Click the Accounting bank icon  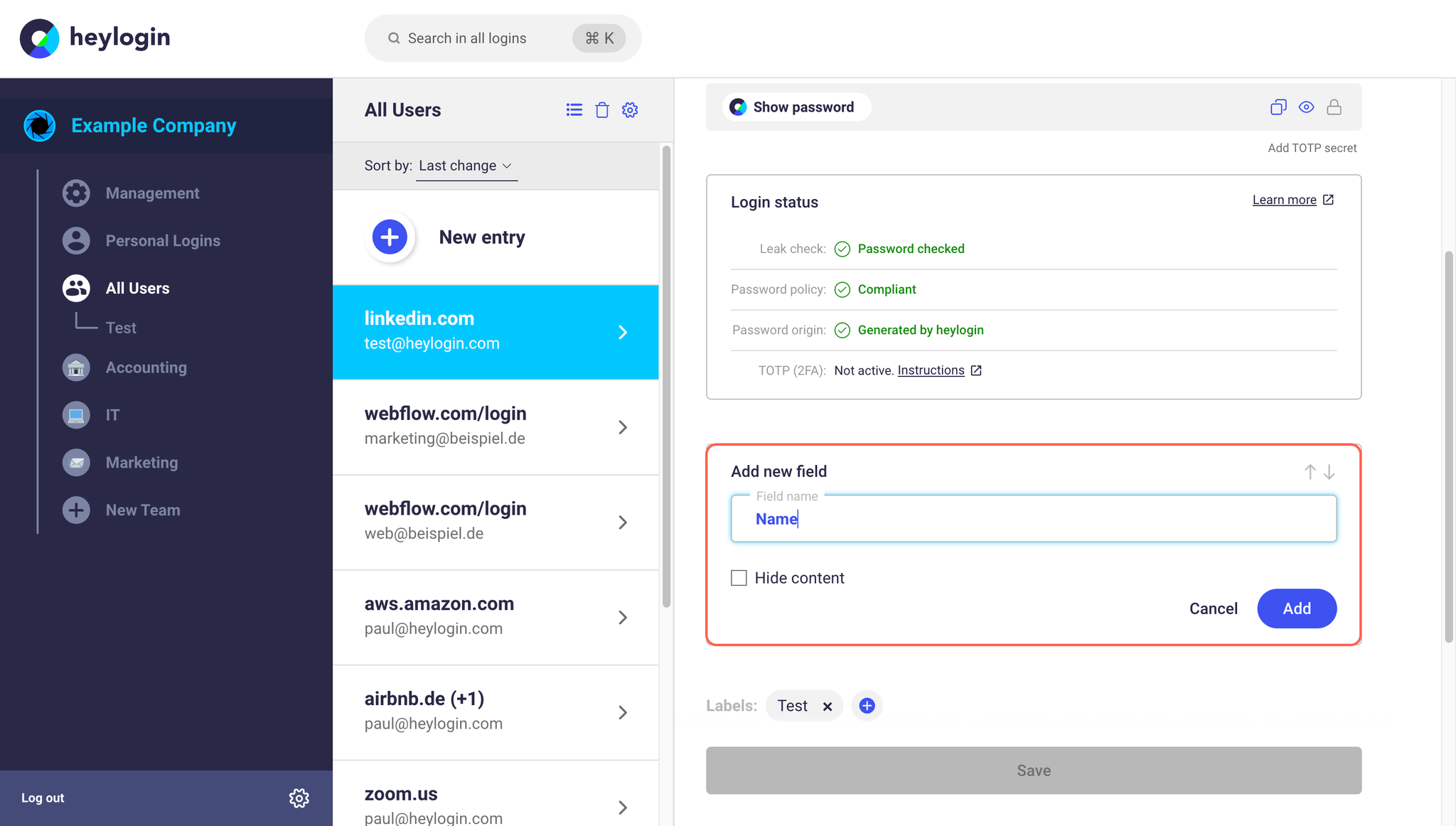tap(76, 368)
